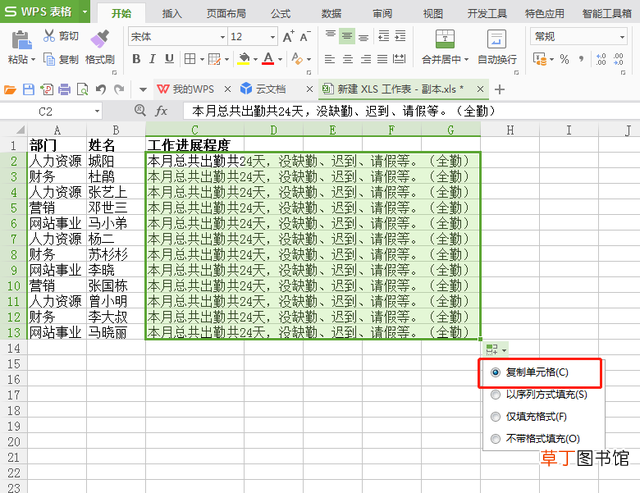Click the fx insert function icon
This screenshot has height=493, width=640.
[x=161, y=111]
